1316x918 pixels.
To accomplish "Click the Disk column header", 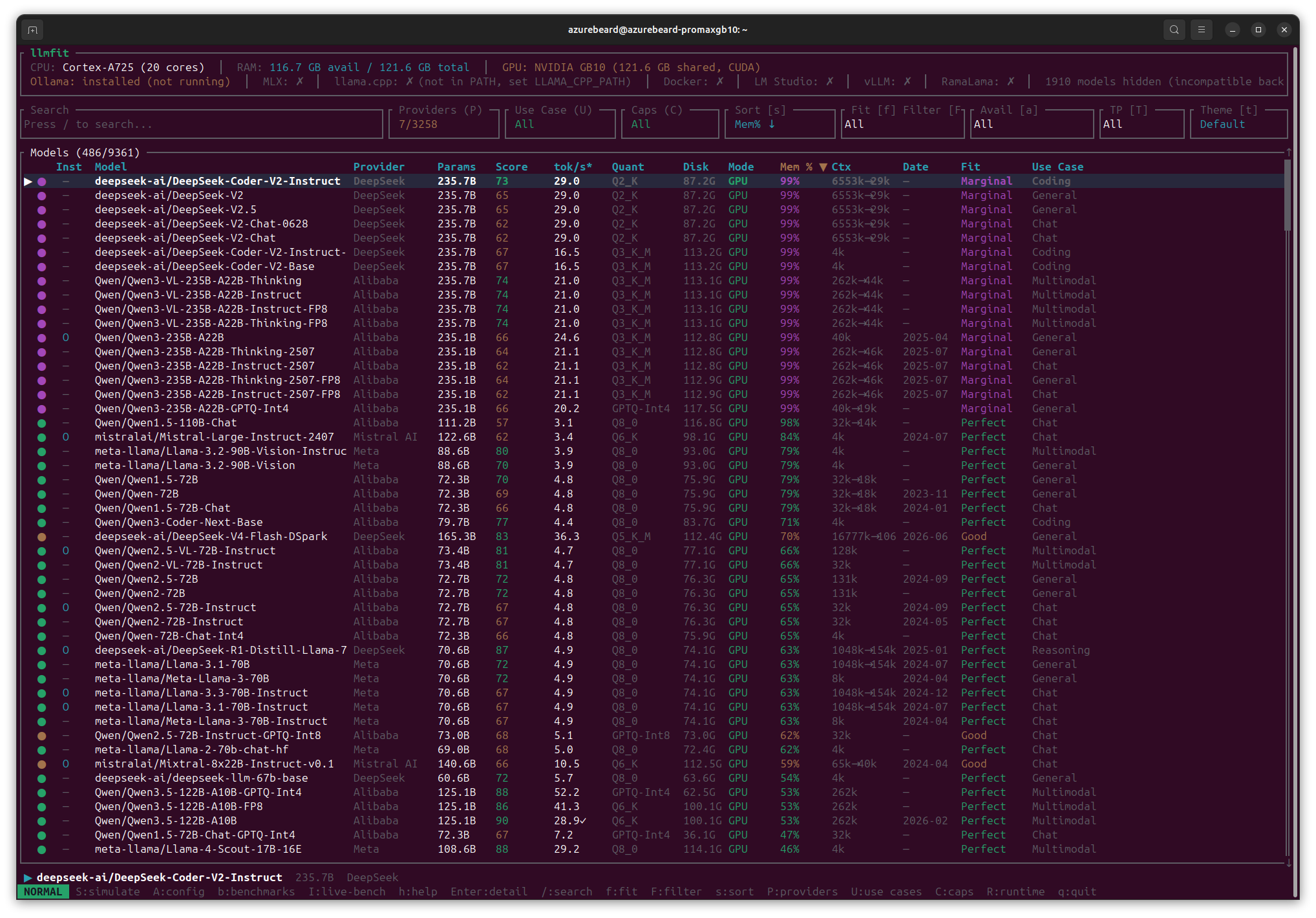I will [695, 167].
